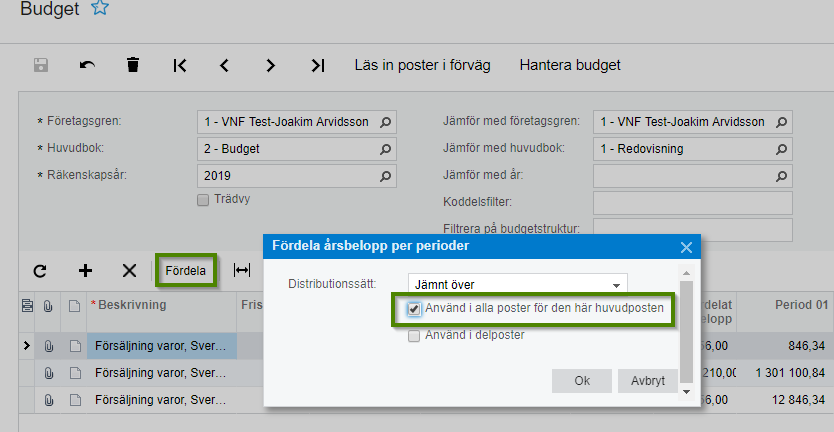Open Räkenskapsår lookup selector
Viewport: 834px width, 432px height.
click(x=387, y=176)
